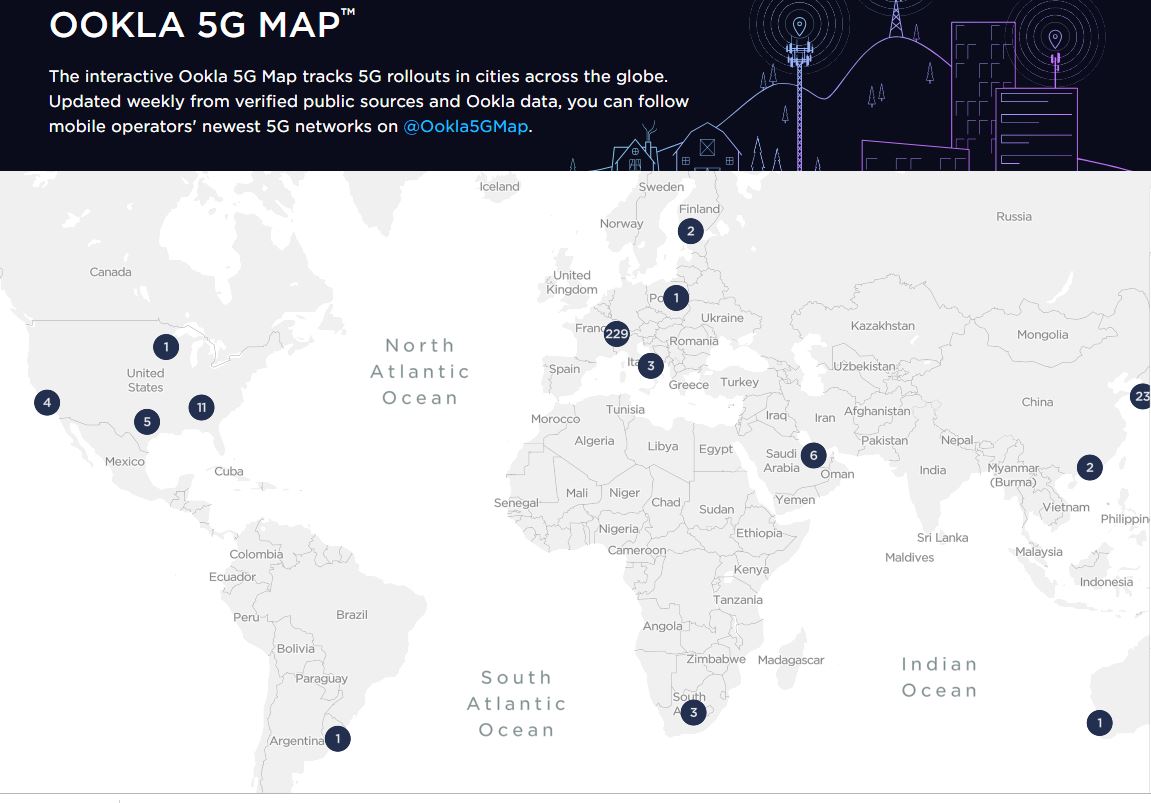
Task: Click the India country label
Action: (x=933, y=470)
